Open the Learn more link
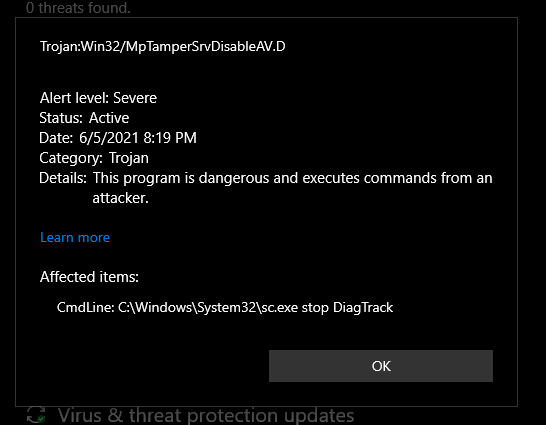Screen dimensions: 546x425 tap(75, 237)
